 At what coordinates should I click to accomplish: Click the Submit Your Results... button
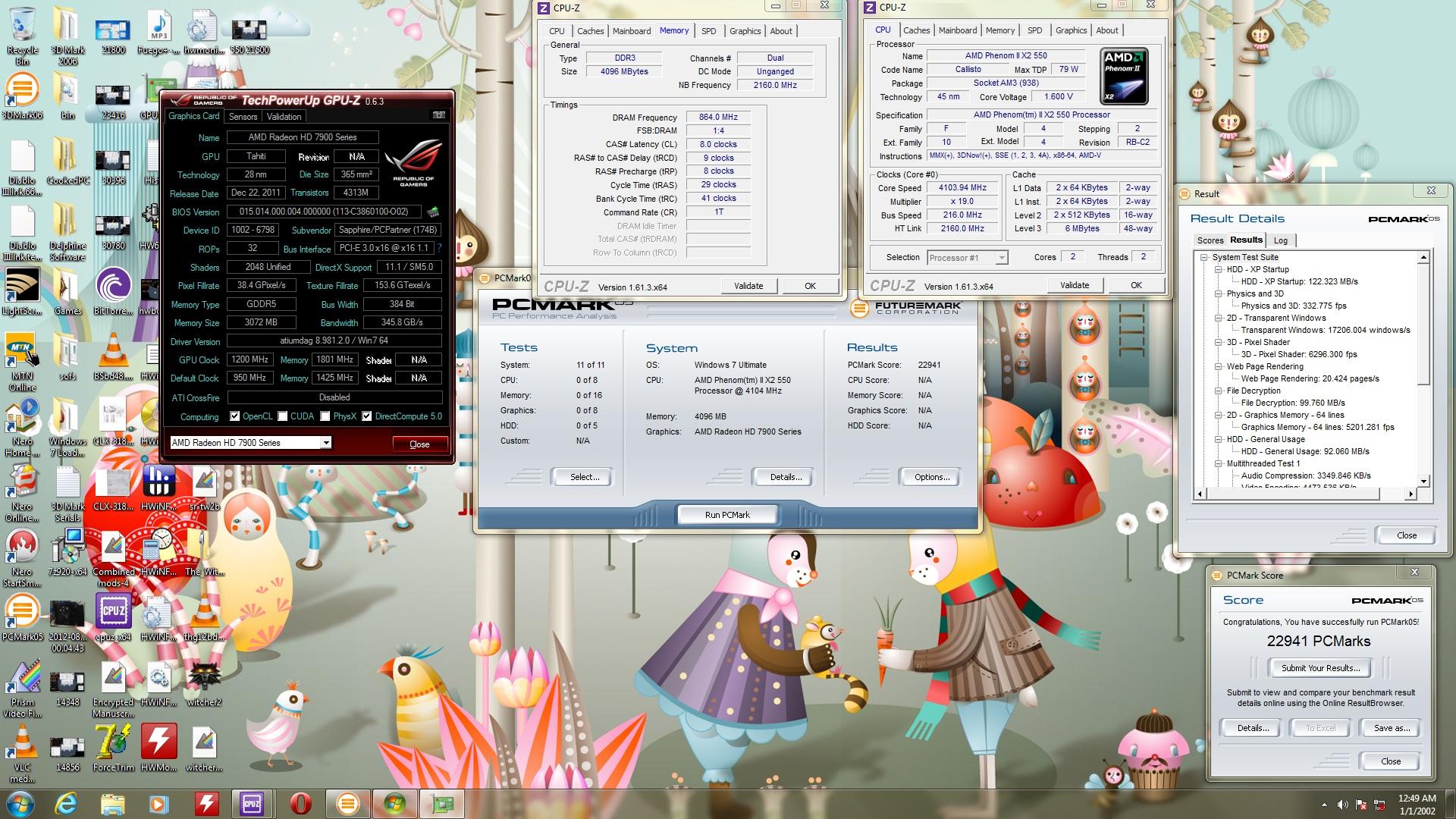(x=1320, y=667)
